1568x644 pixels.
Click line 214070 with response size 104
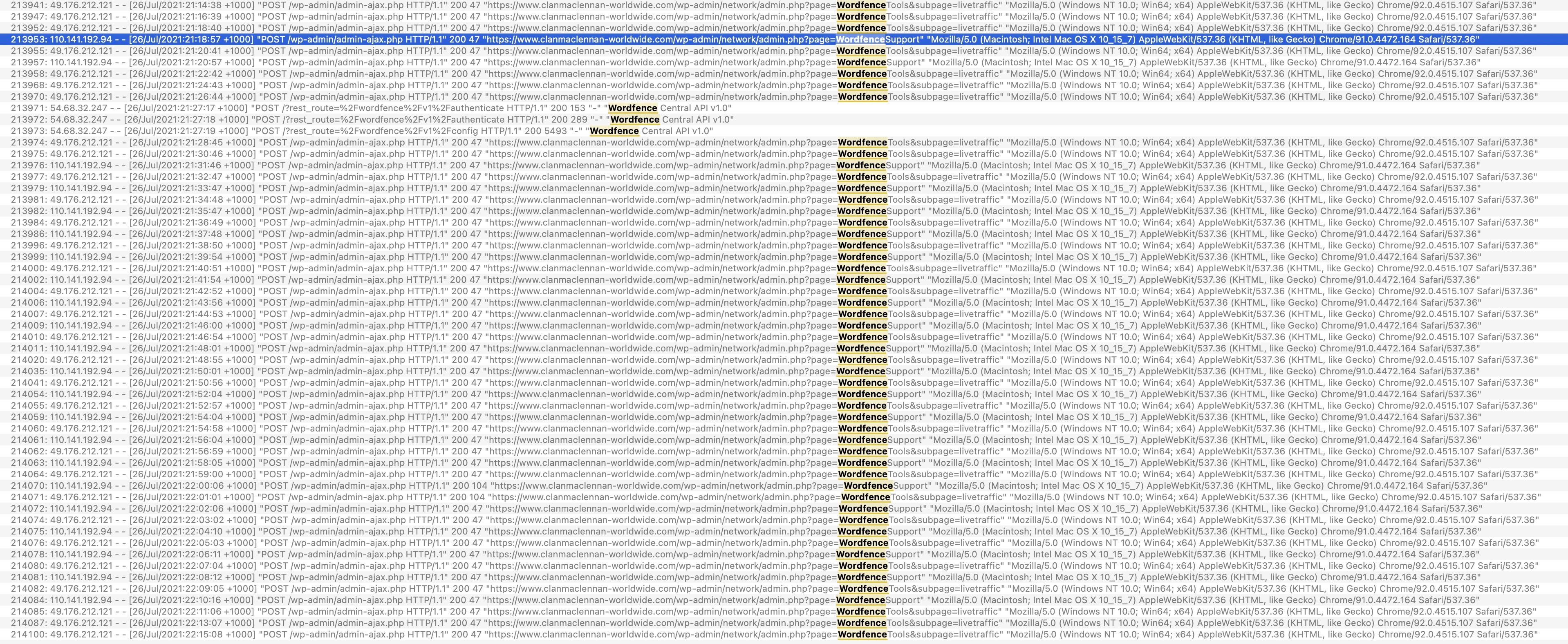tap(784, 486)
